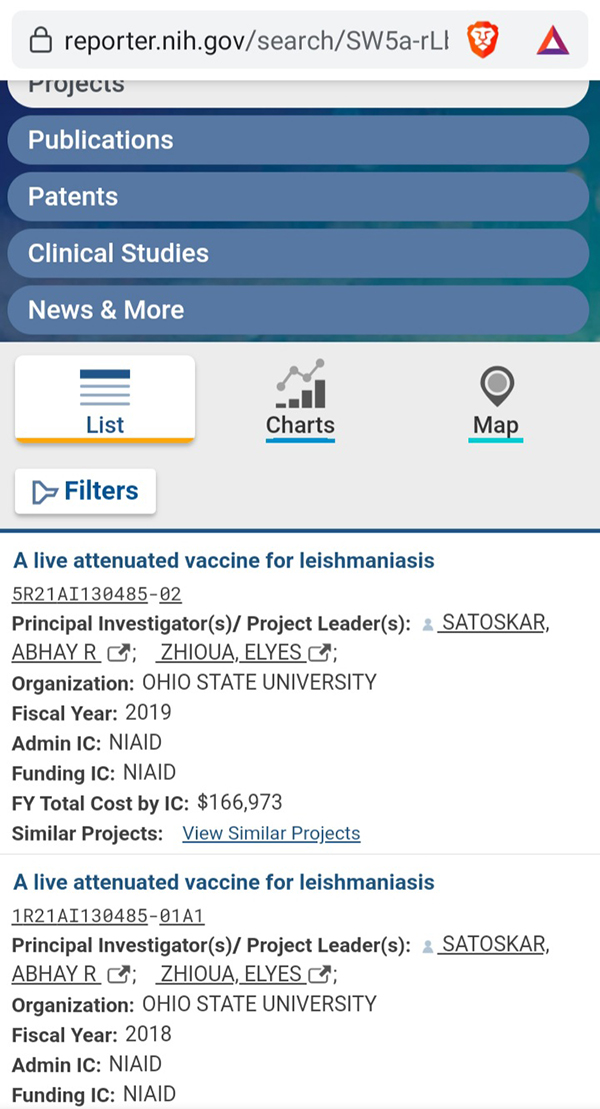600x1109 pixels.
Task: Open second leishmaniasis vaccine project title
Action: pos(224,882)
